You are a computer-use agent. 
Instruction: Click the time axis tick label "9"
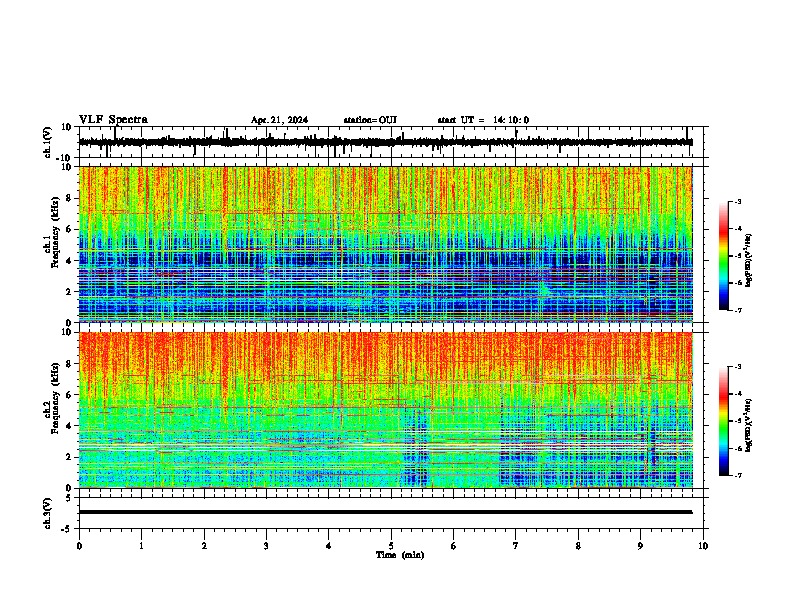tap(640, 546)
